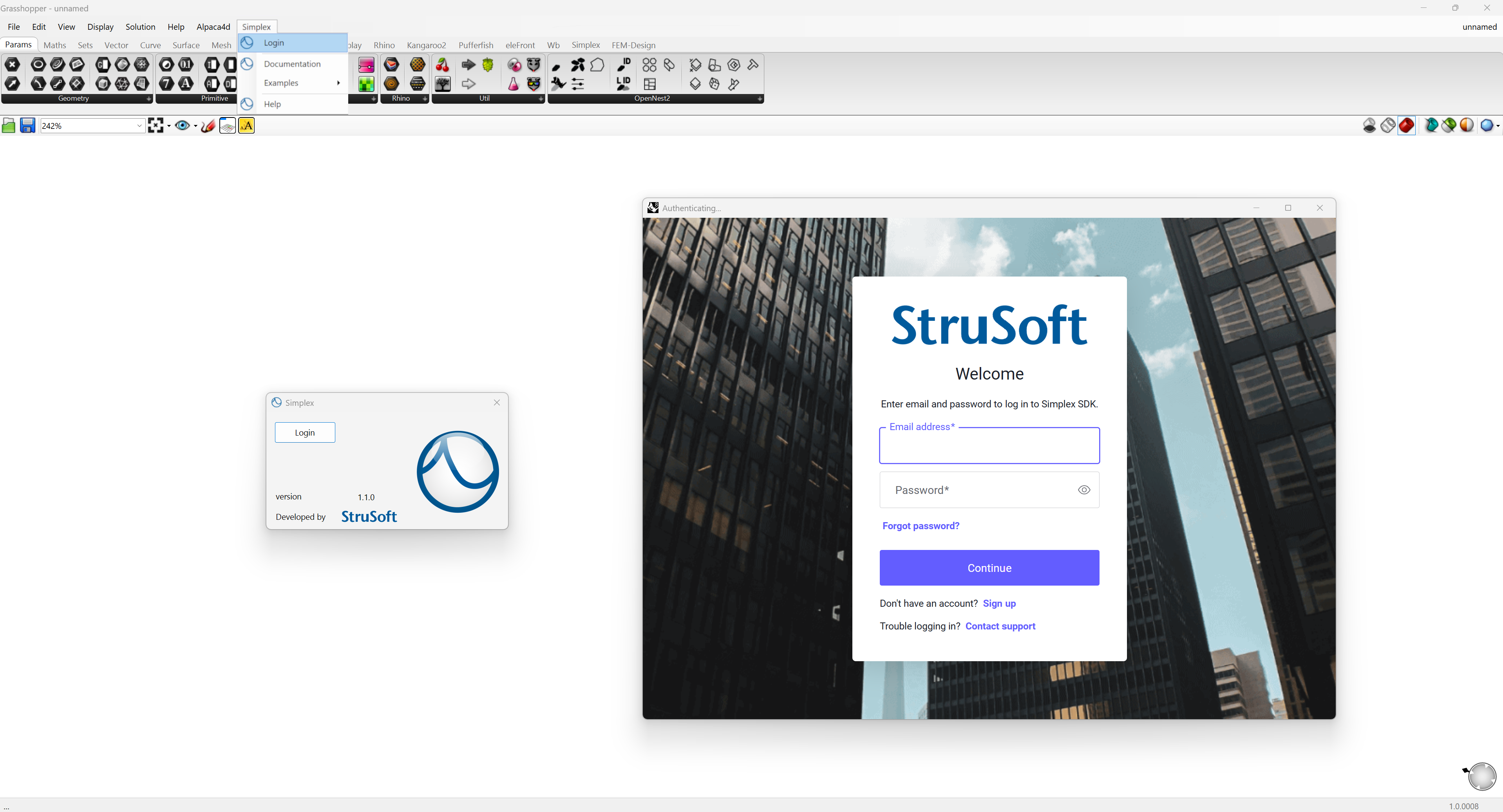This screenshot has width=1503, height=812.
Task: Show the password with the eye toggle
Action: (x=1084, y=490)
